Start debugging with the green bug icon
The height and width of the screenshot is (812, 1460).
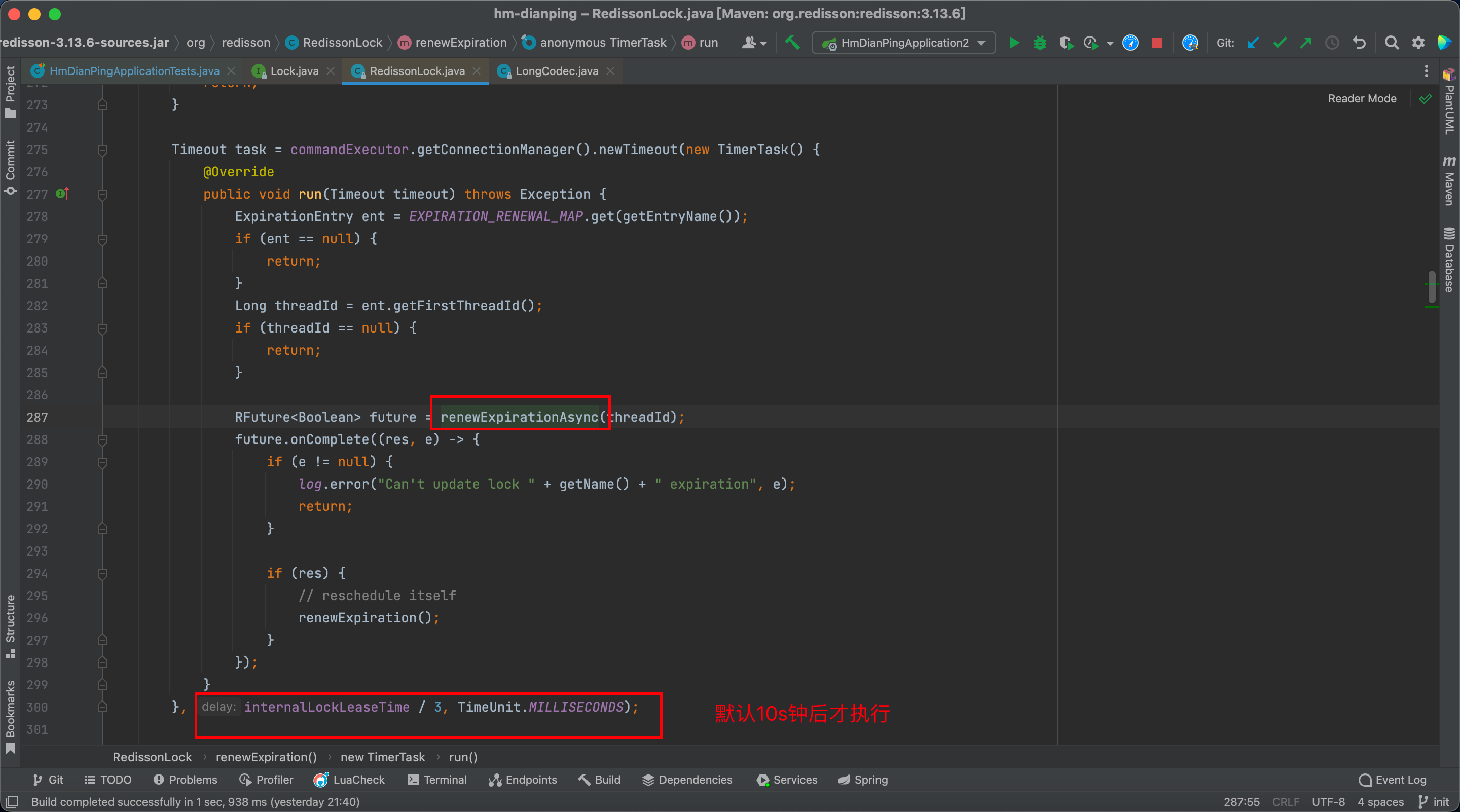(1040, 43)
